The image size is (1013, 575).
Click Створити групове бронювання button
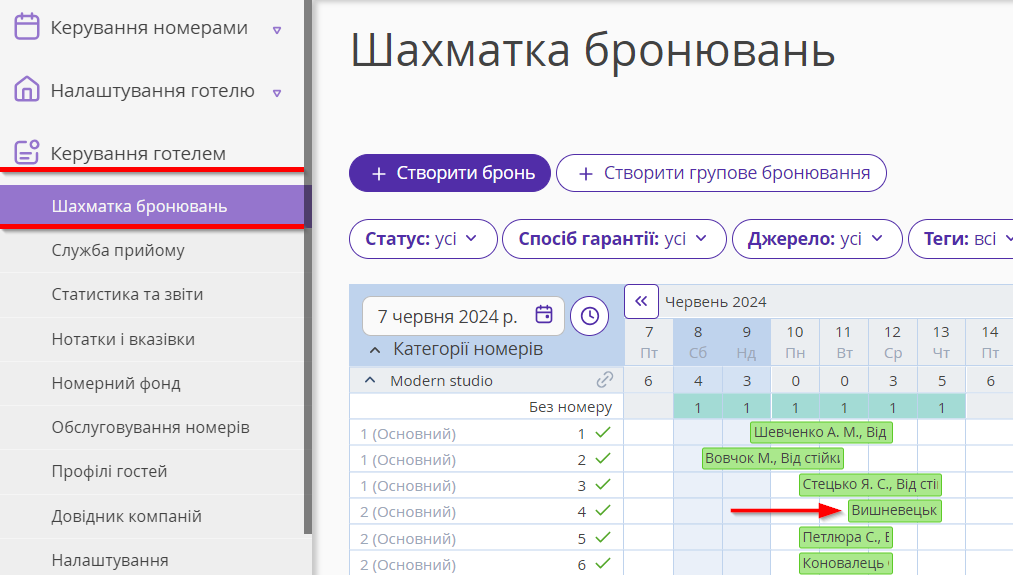721,173
